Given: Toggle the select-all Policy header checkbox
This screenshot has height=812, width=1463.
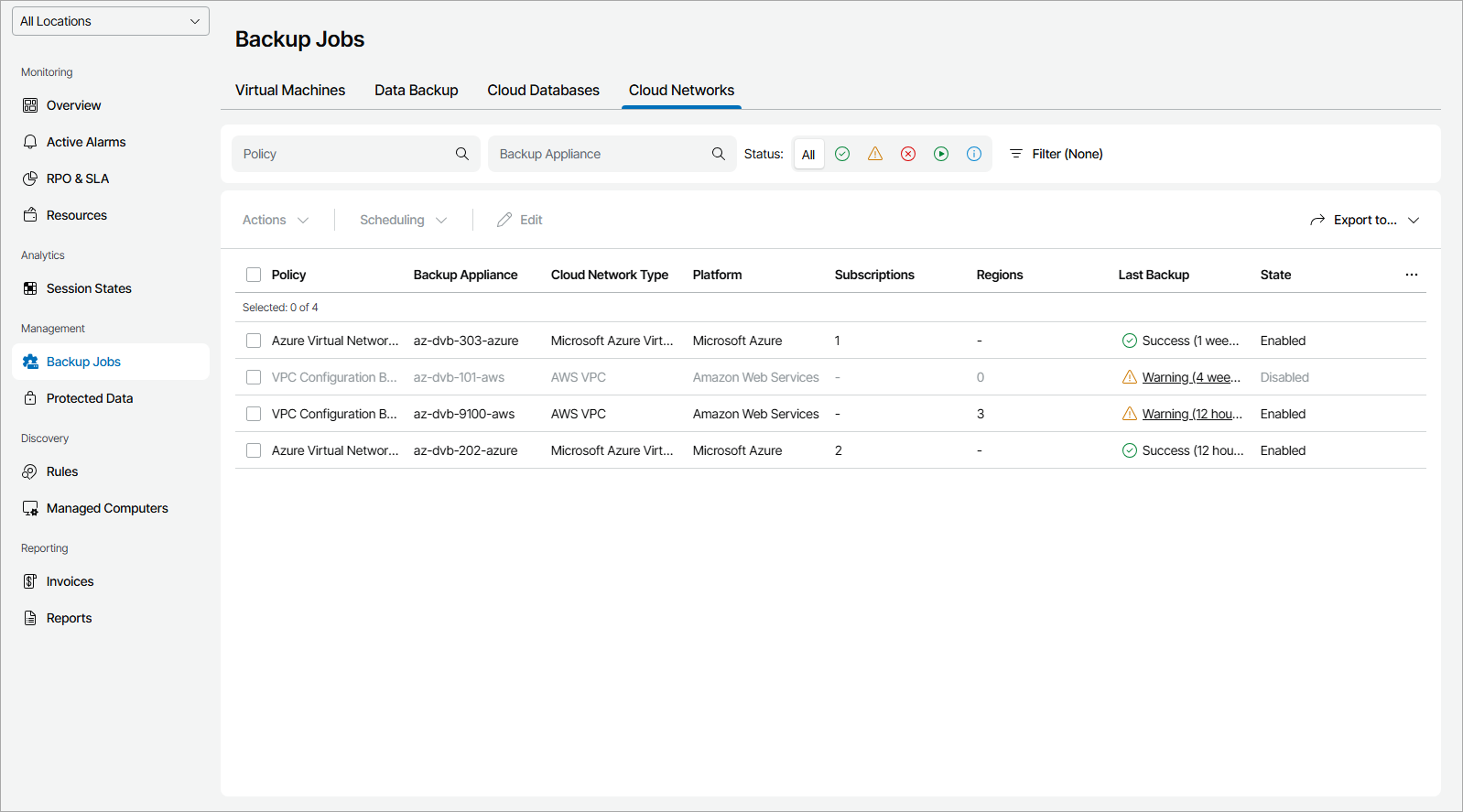Looking at the screenshot, I should click(254, 275).
